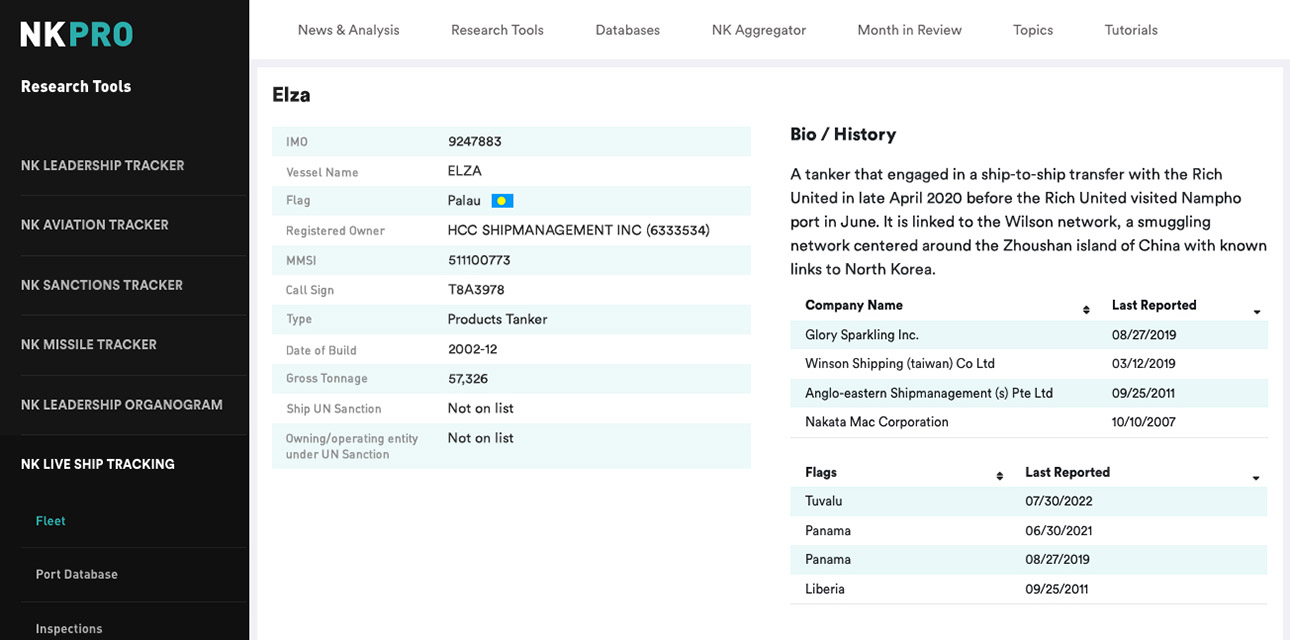Viewport: 1290px width, 640px height.
Task: Open the NK Missile Tracker
Action: coord(88,344)
